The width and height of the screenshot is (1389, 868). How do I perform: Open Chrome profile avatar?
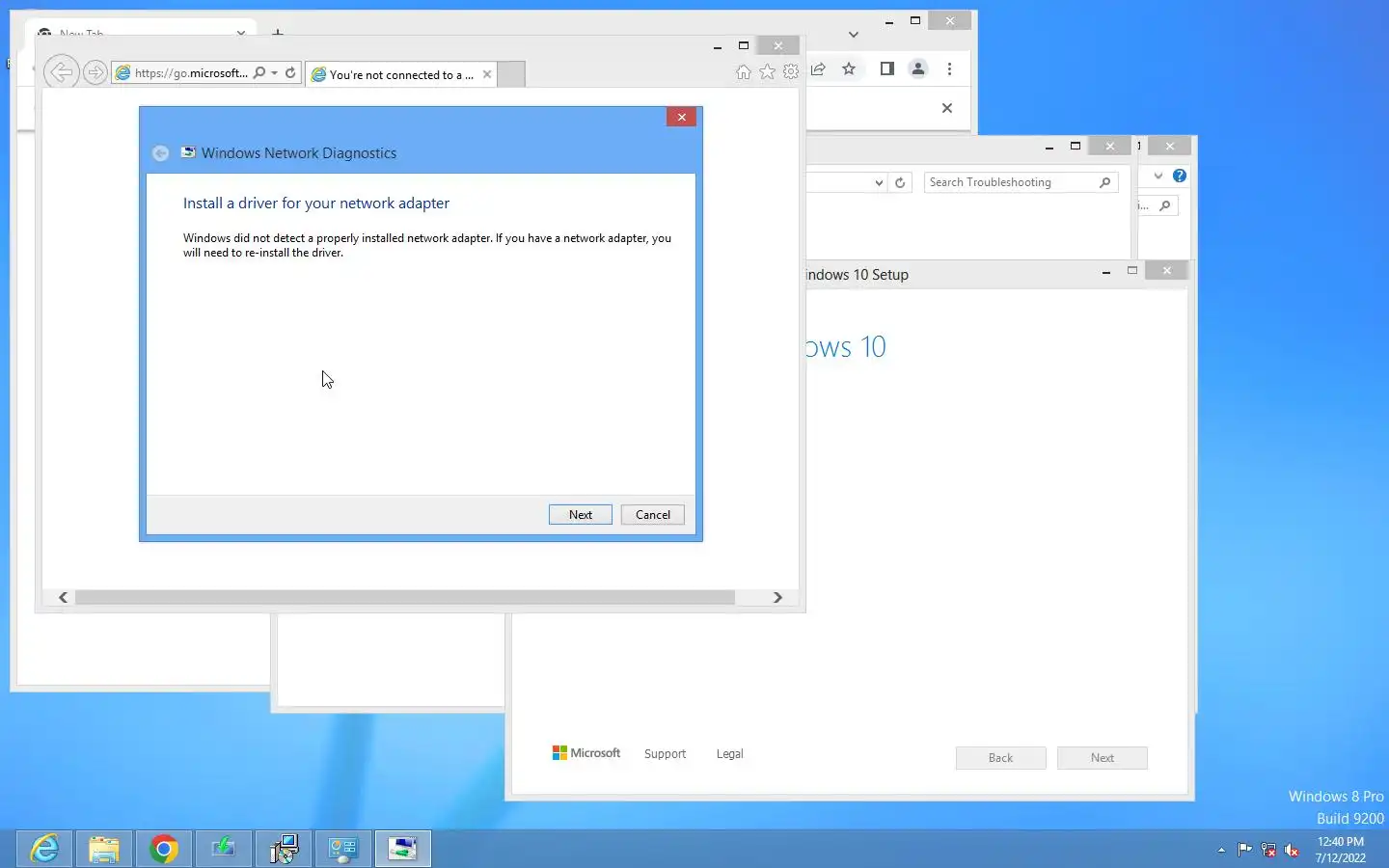(x=918, y=69)
